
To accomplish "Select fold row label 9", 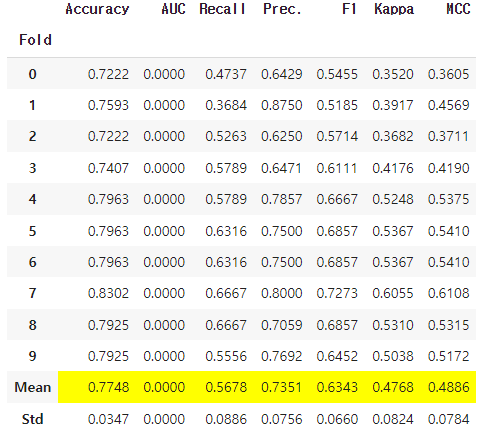I will (32, 356).
